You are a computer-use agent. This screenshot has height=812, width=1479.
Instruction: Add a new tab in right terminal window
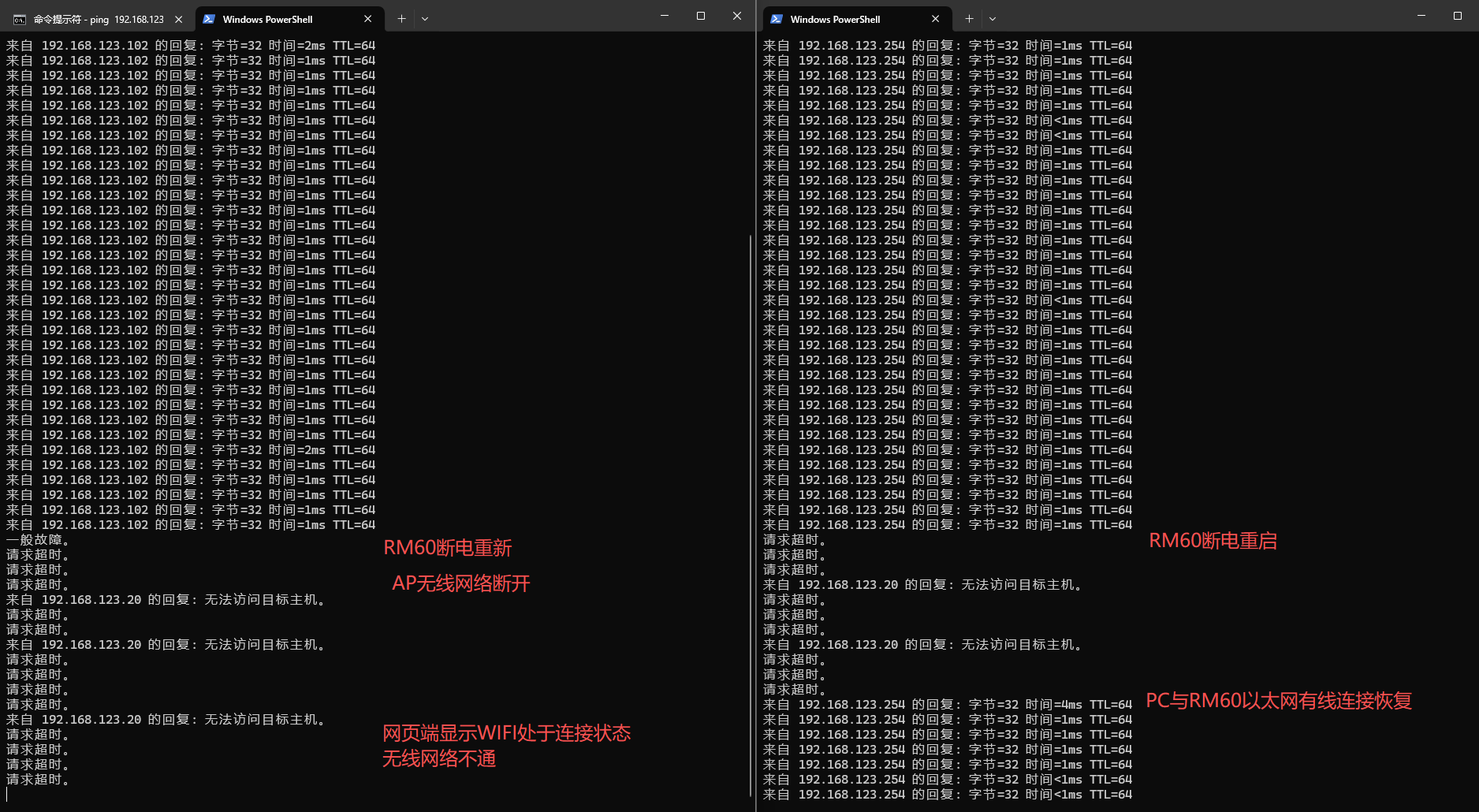[969, 19]
